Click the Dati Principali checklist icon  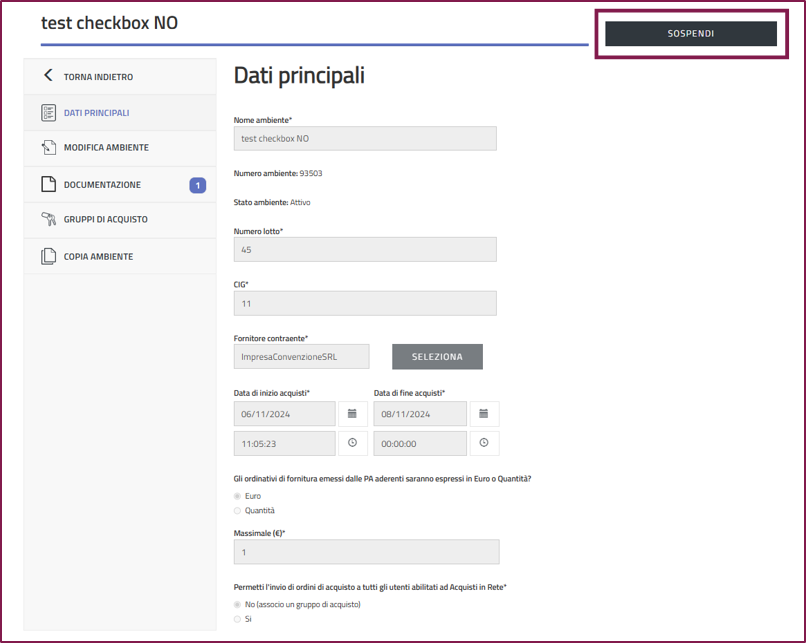(48, 113)
